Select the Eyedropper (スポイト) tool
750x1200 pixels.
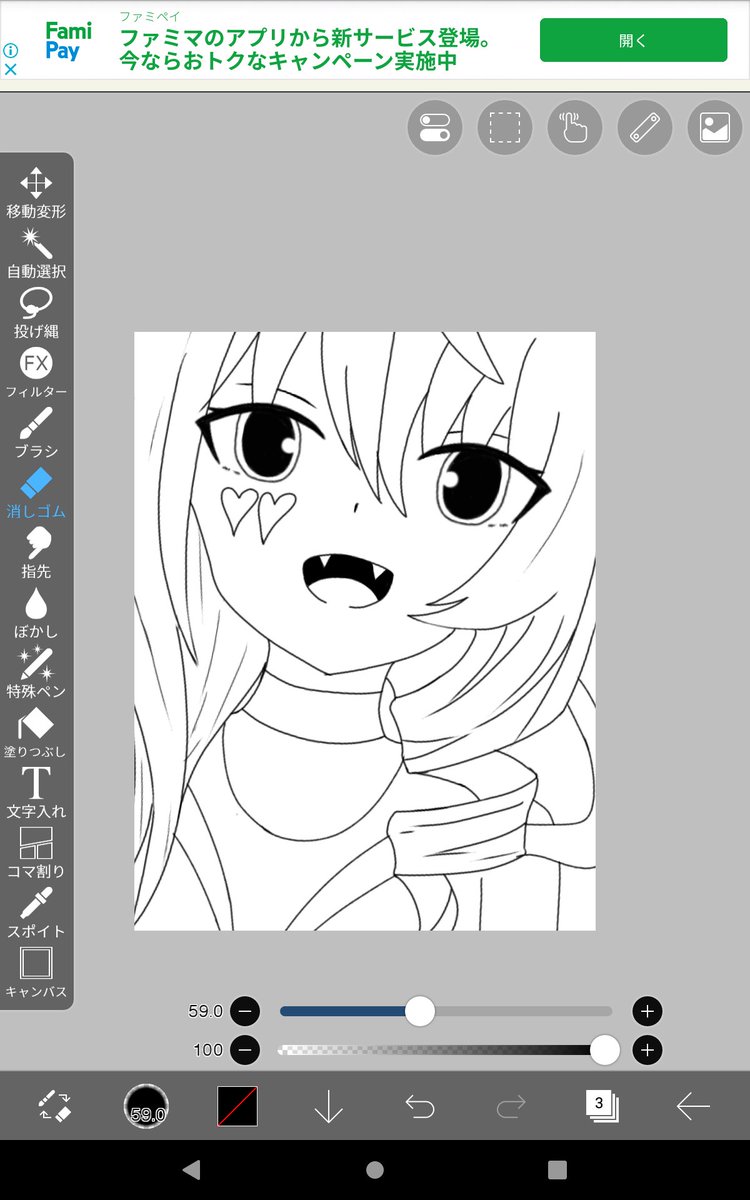click(x=36, y=913)
